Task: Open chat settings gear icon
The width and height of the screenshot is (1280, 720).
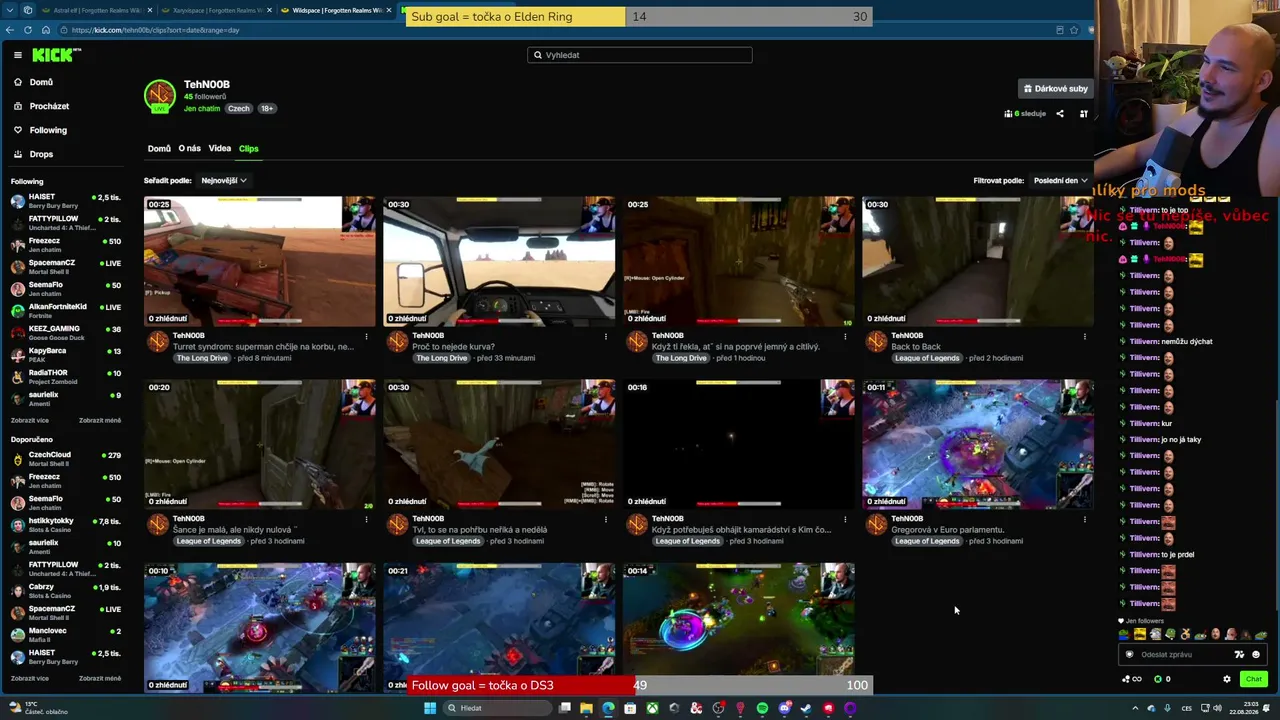Action: 1227,679
